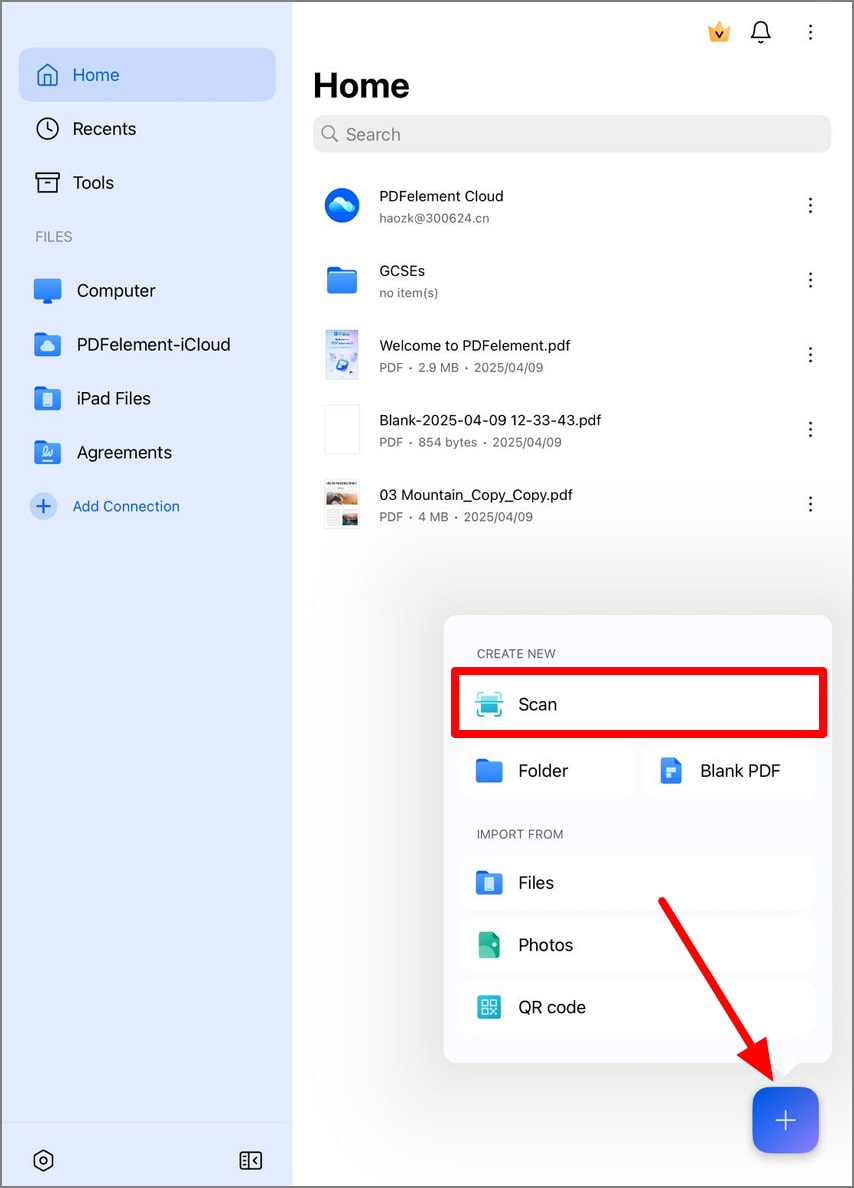
Task: Click Welcome to PDFelement.pdf thumbnail
Action: coord(342,355)
